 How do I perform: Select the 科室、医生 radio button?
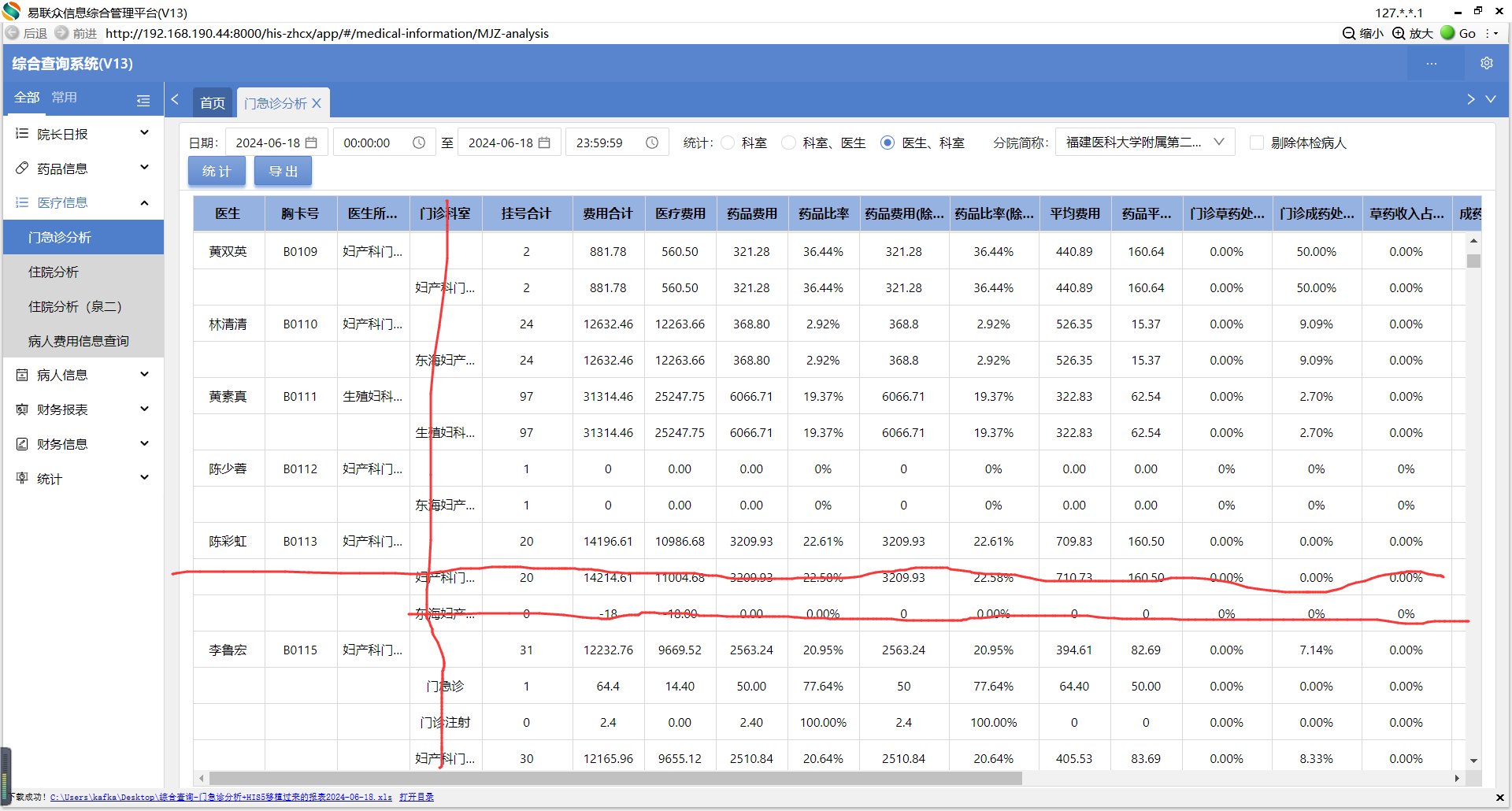click(788, 143)
